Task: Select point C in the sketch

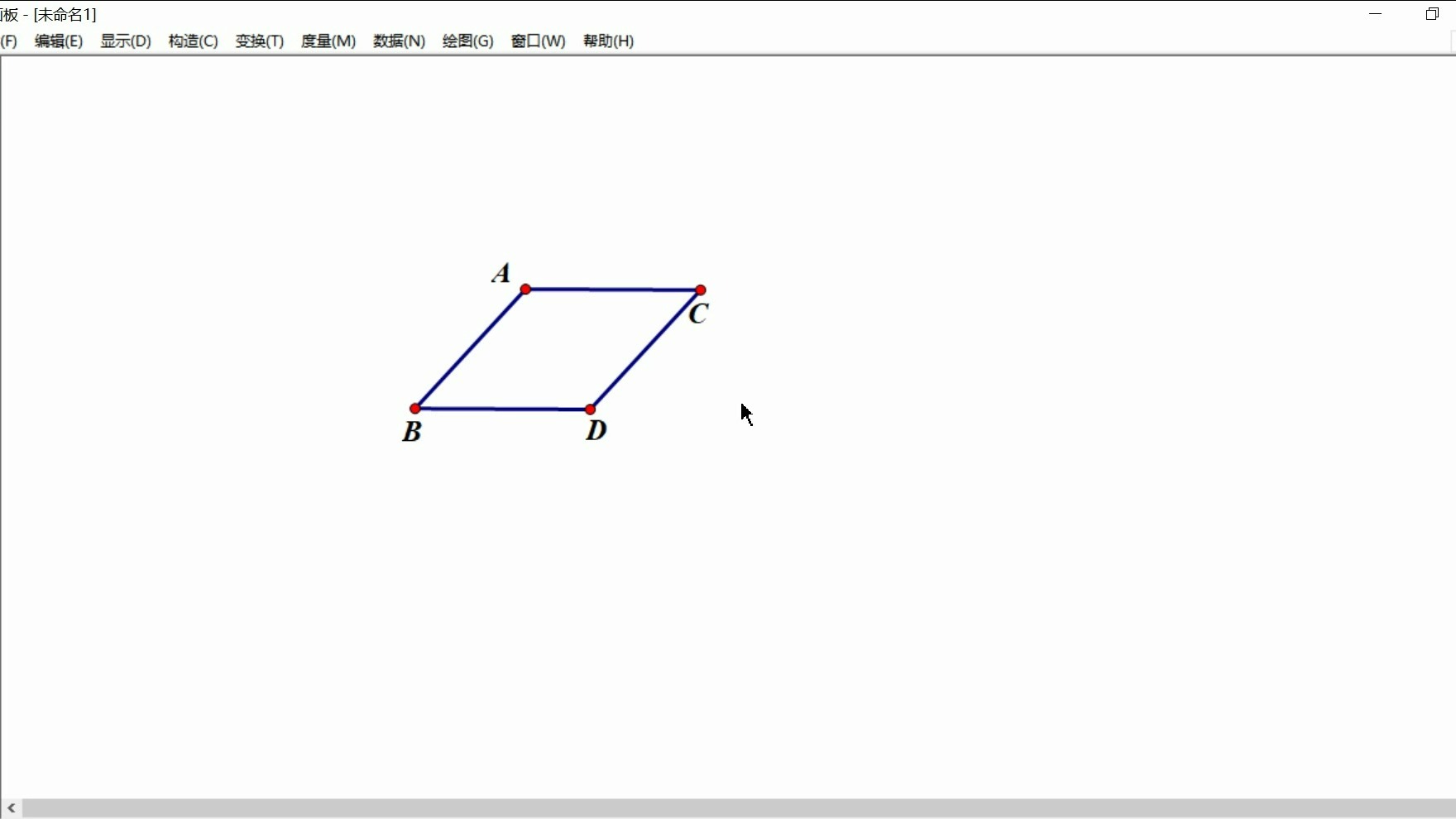Action: tap(702, 290)
